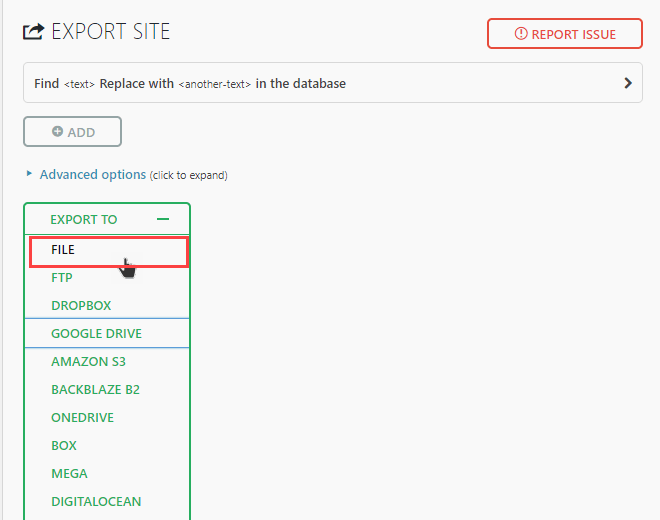Select ONEDRIVE in the export list
This screenshot has width=660, height=520.
[x=83, y=418]
